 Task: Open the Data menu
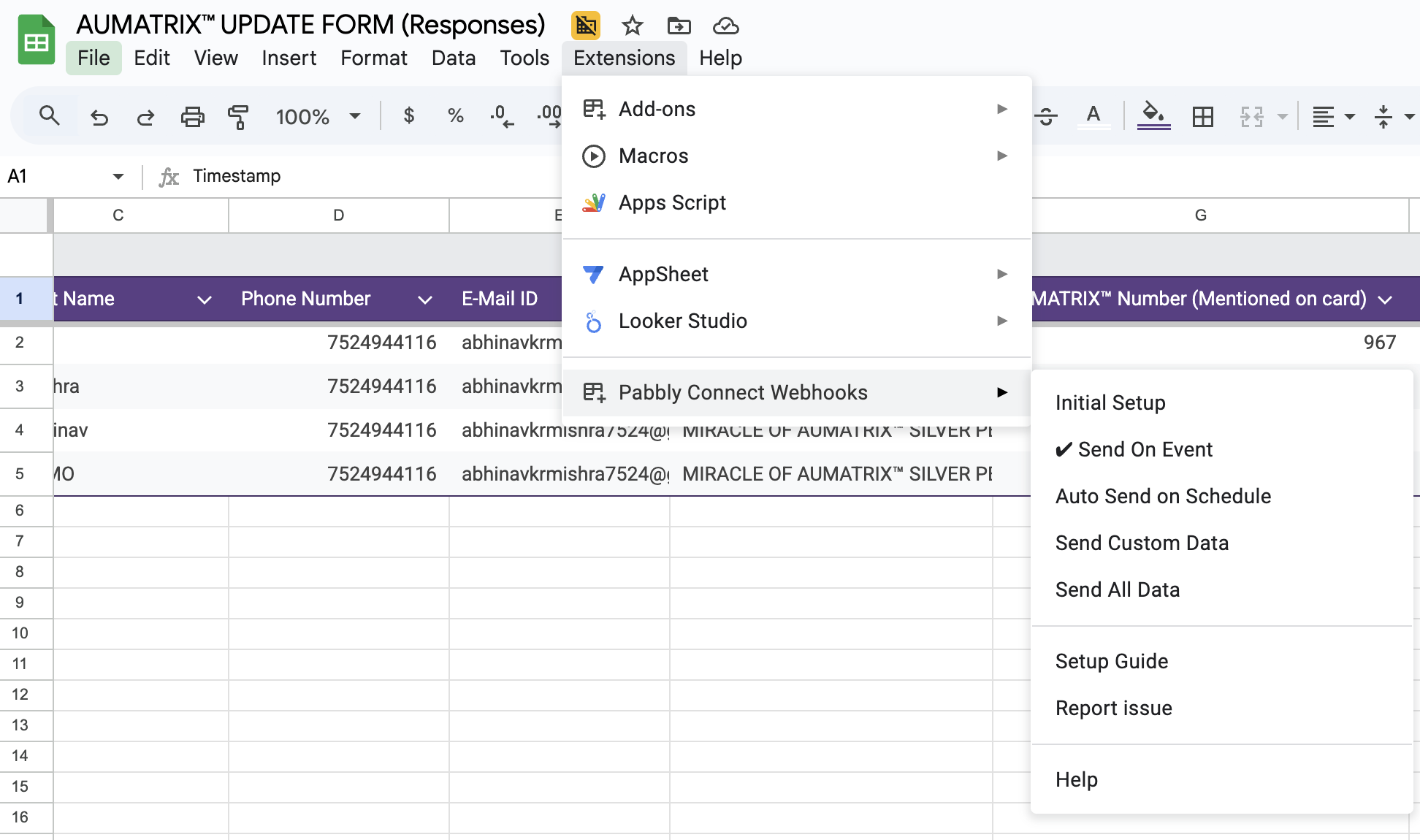[x=453, y=58]
